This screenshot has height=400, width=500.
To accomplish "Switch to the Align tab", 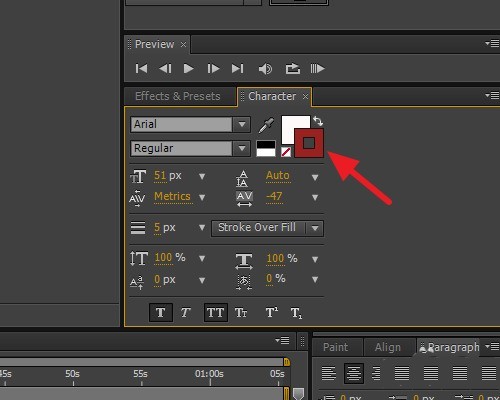I will pyautogui.click(x=388, y=347).
